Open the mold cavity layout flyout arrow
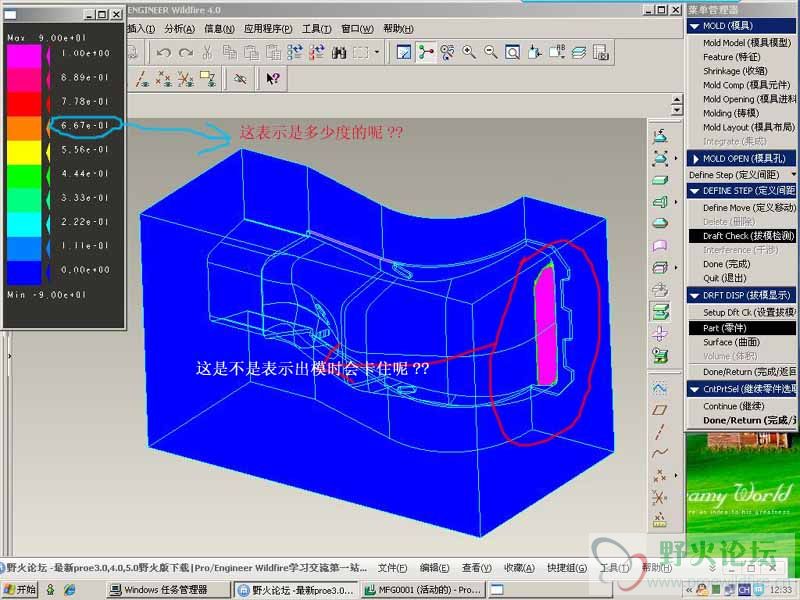 tap(676, 159)
